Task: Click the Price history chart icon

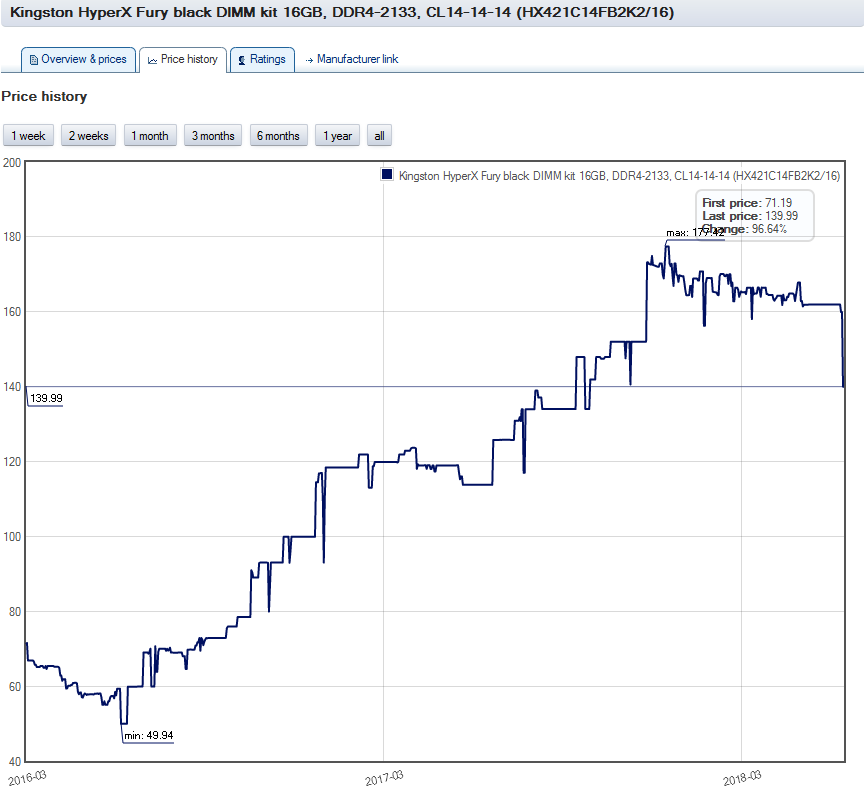Action: (x=153, y=60)
